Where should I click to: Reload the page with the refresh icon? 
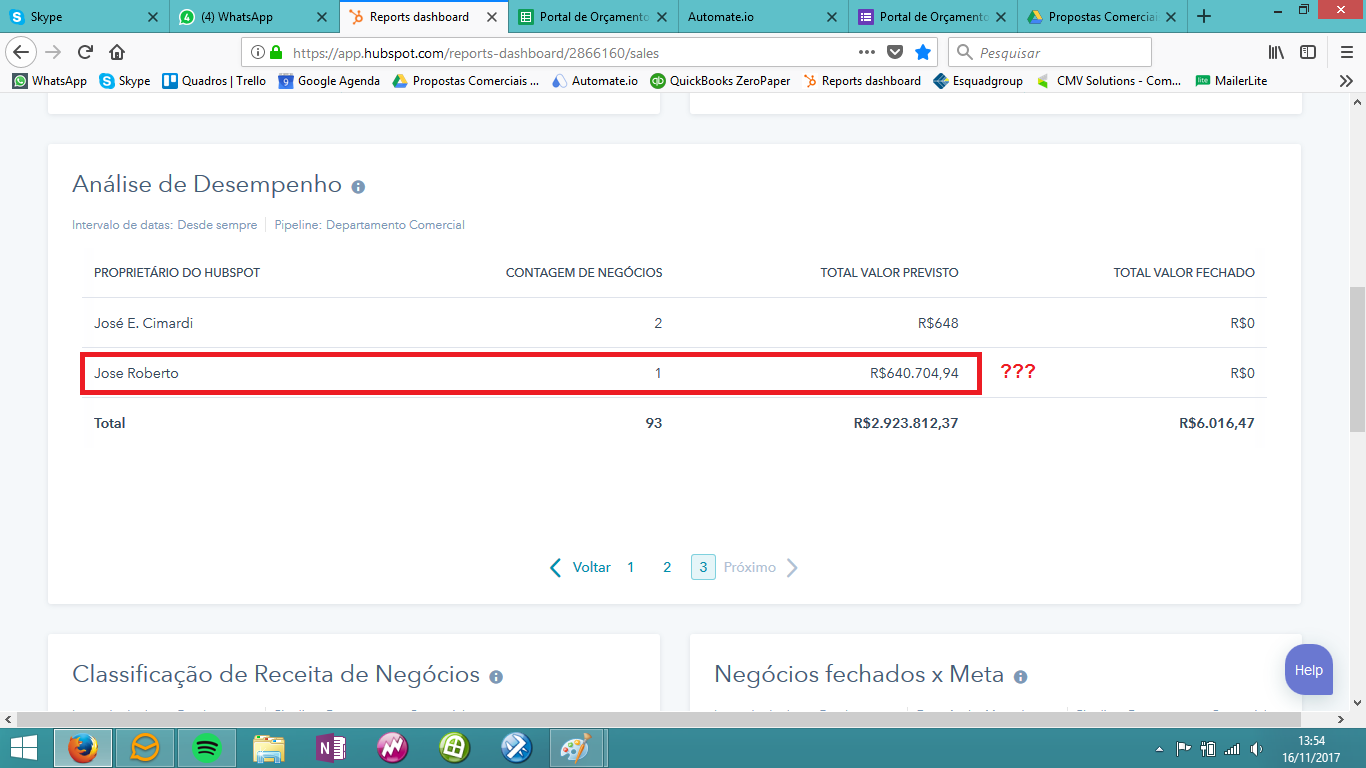(83, 52)
